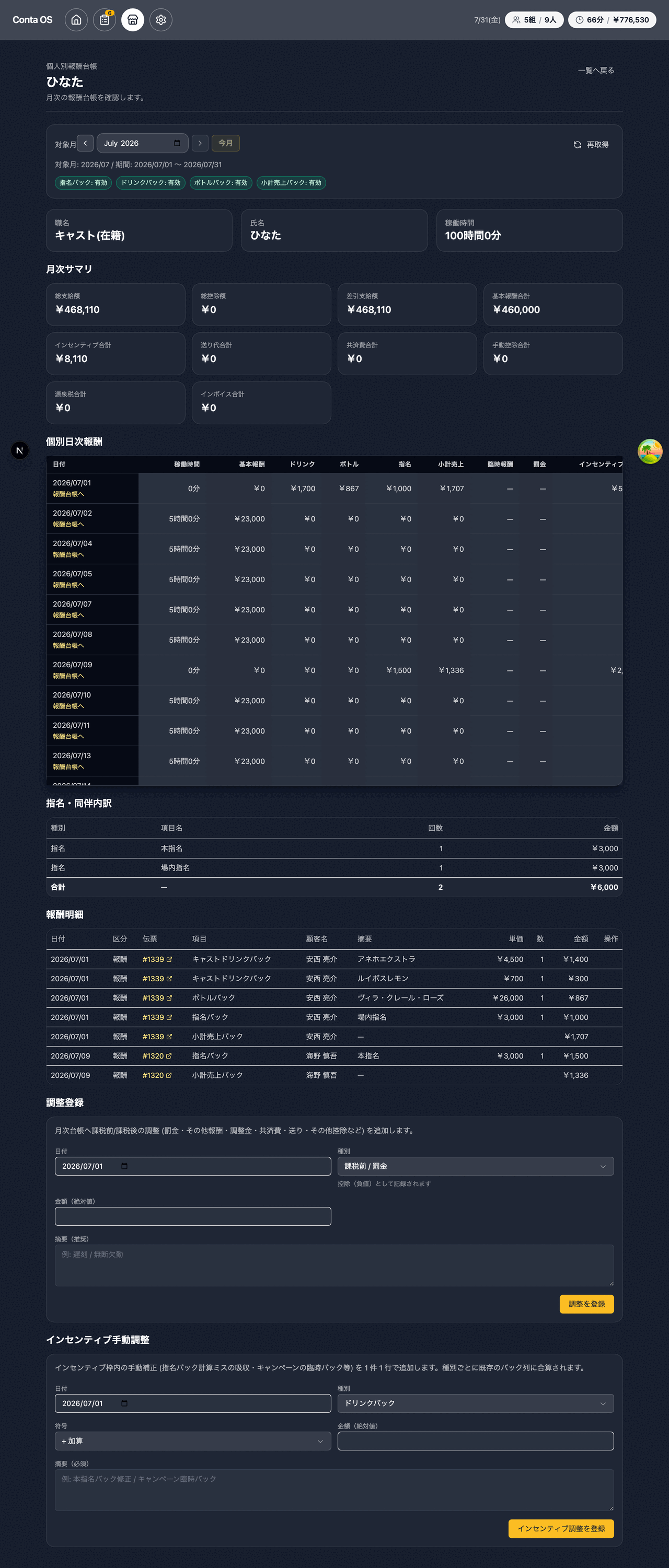
Task: Click the Conta OS logo
Action: pyautogui.click(x=32, y=20)
